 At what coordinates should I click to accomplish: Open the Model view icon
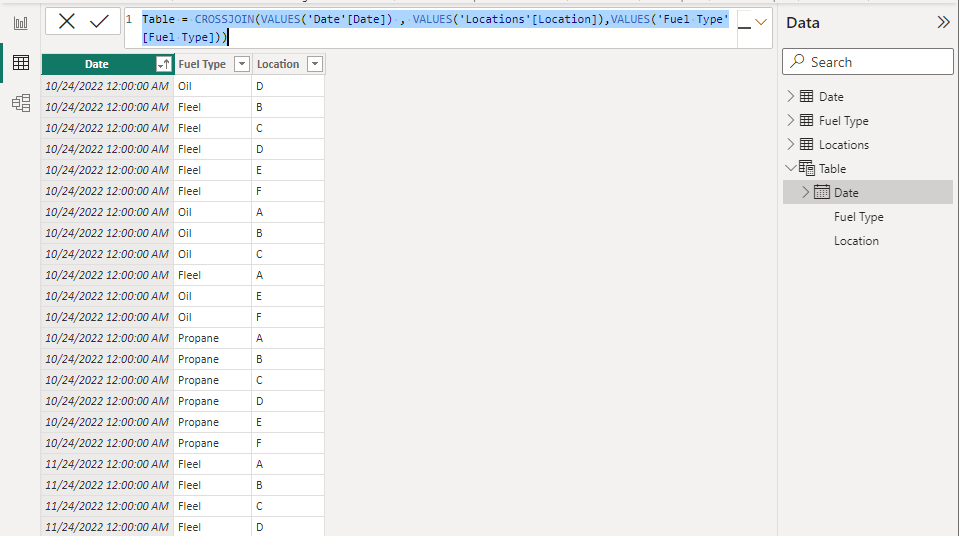point(21,102)
